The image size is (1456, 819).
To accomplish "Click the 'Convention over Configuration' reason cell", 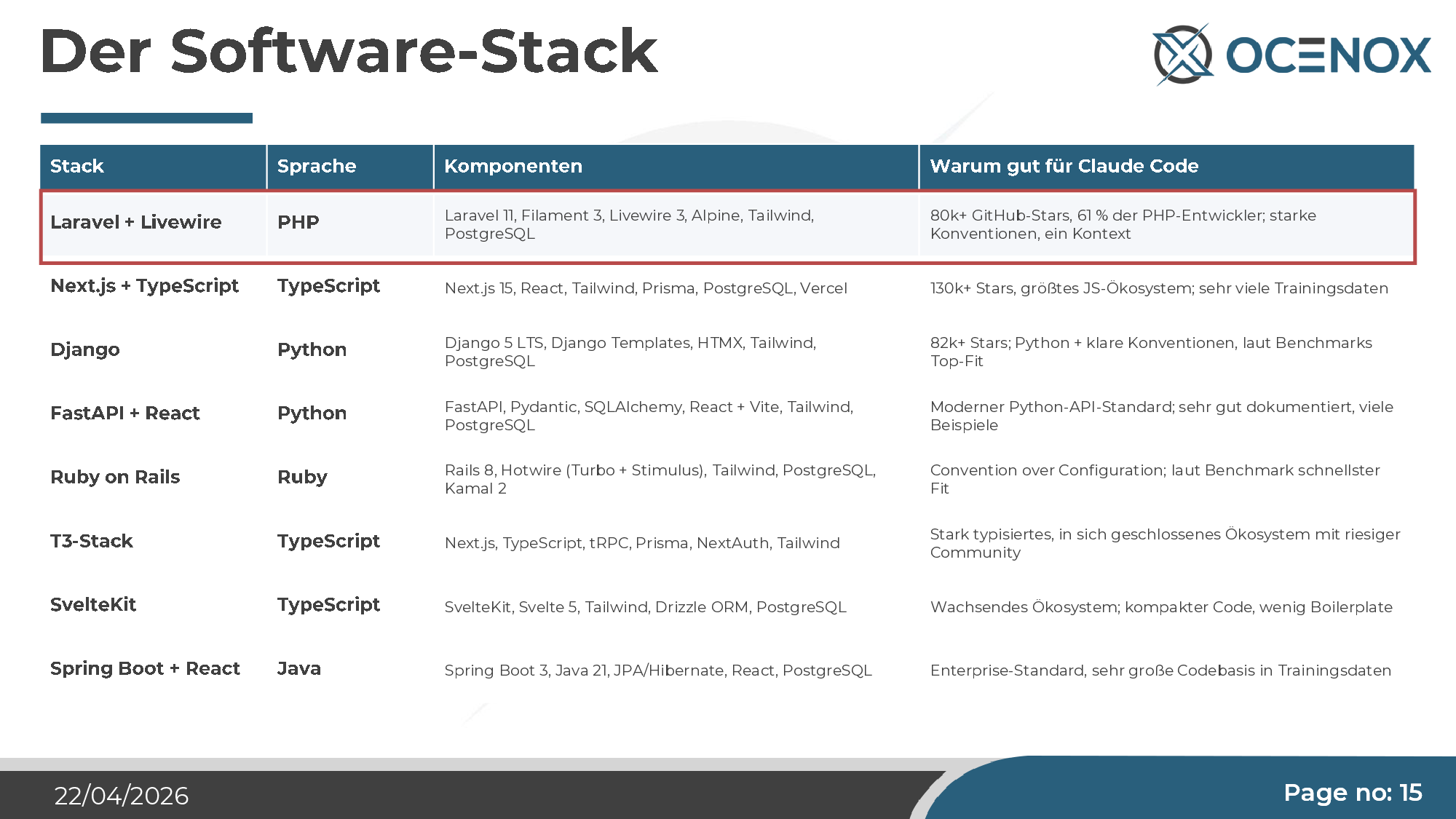I will [x=1167, y=479].
